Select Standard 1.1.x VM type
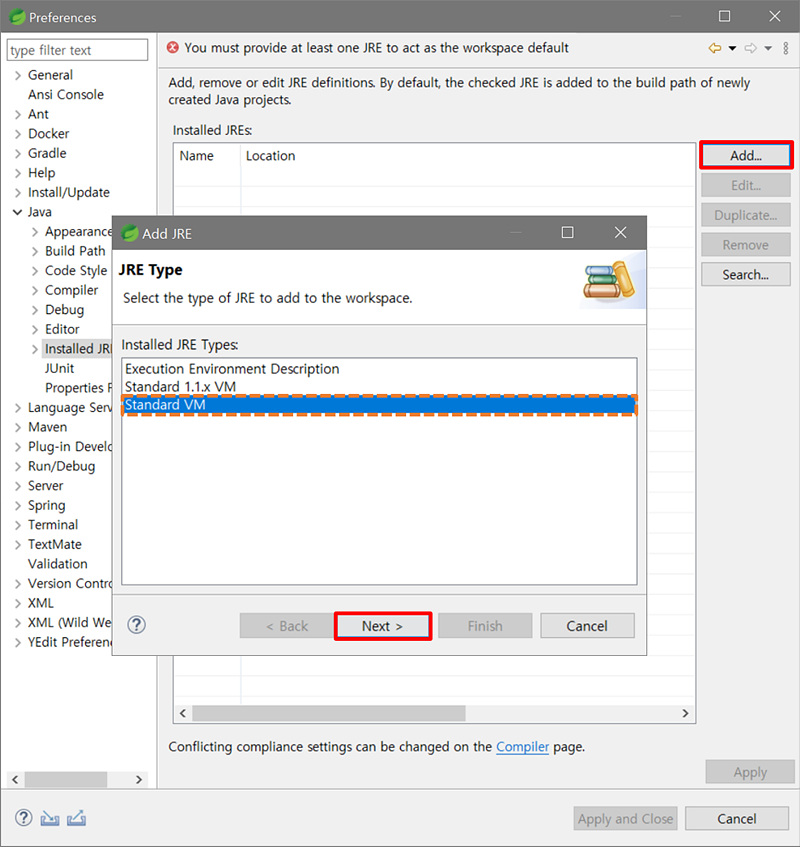 coord(180,387)
